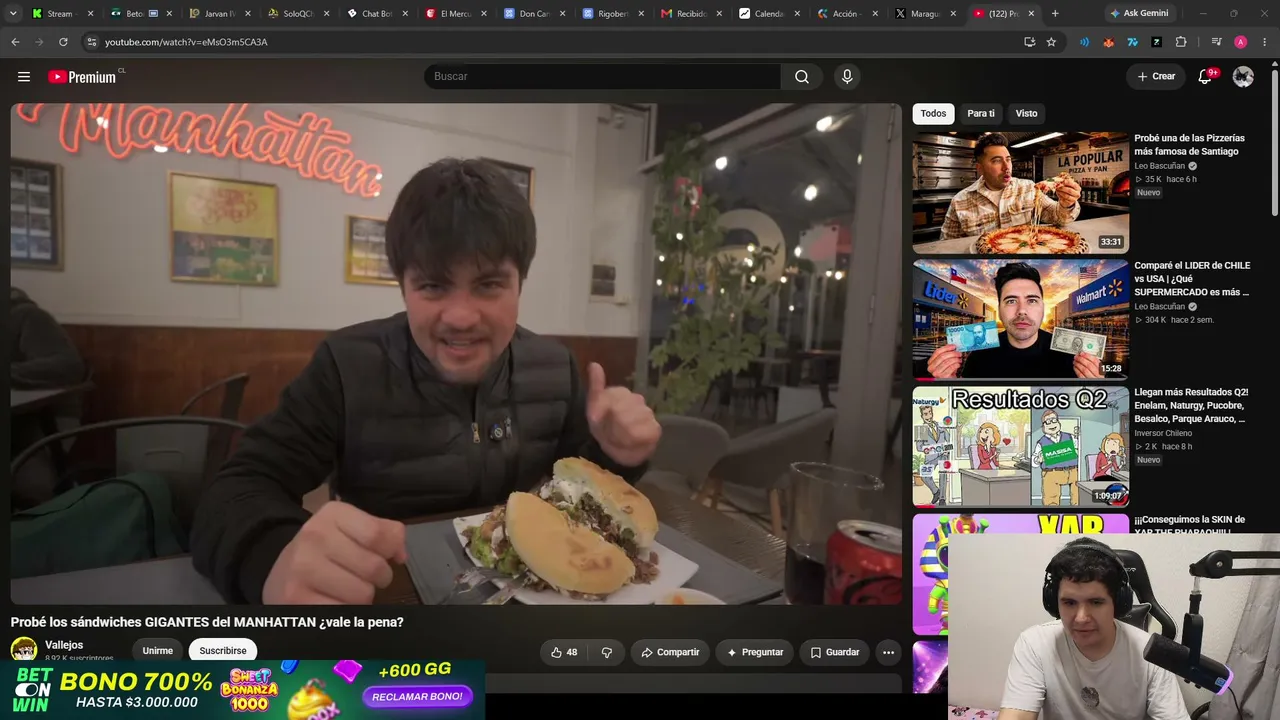Close the Stream tab
Screen dimensions: 1280x720
pyautogui.click(x=90, y=14)
